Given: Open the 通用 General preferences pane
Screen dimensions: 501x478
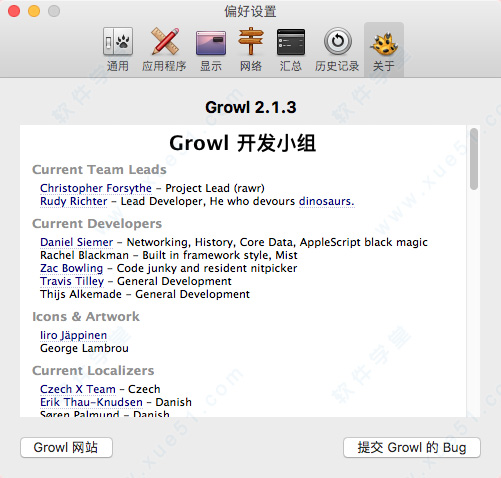Looking at the screenshot, I should 118,50.
